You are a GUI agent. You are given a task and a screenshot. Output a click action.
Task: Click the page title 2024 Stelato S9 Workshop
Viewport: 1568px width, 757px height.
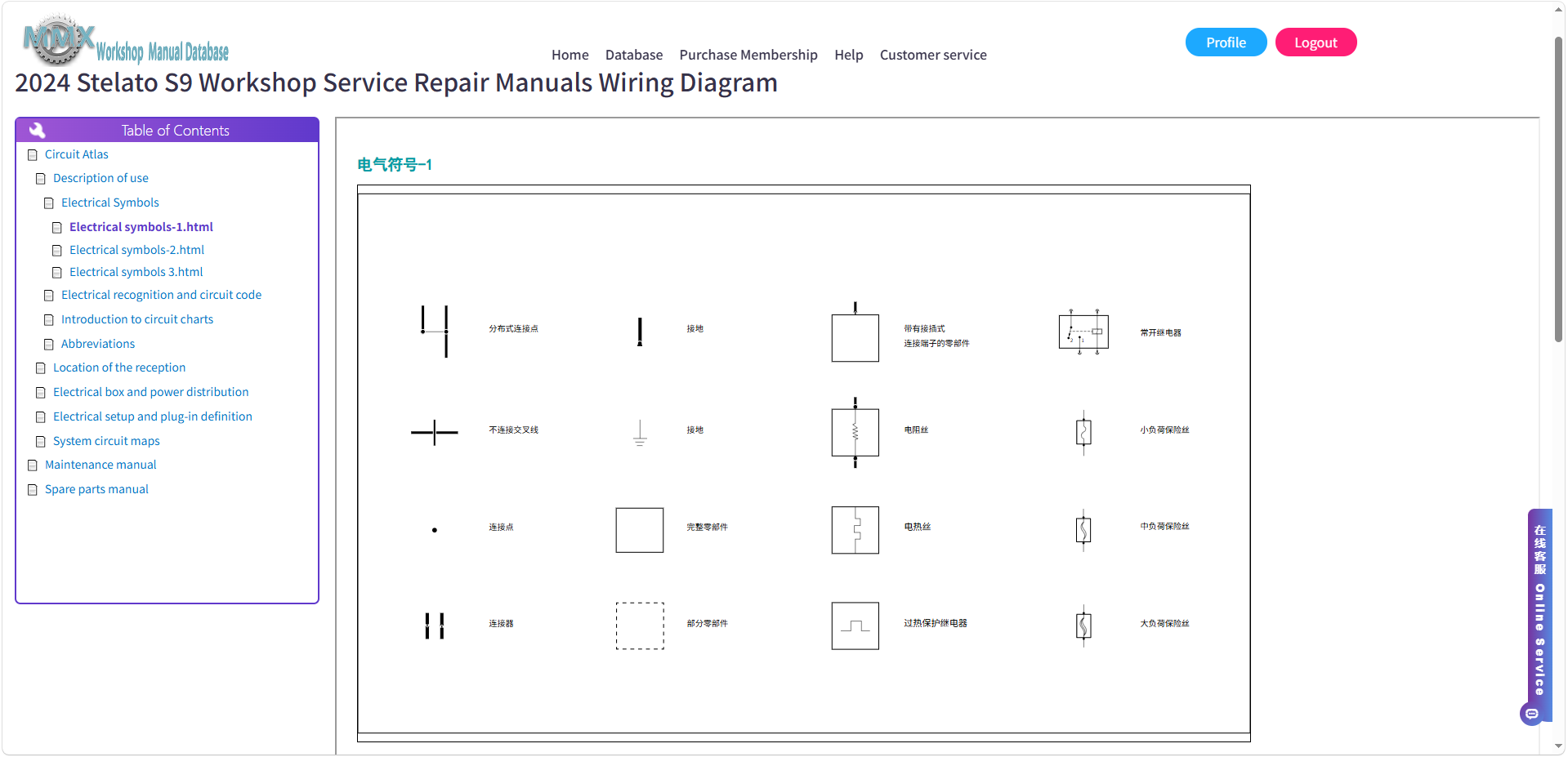point(396,82)
